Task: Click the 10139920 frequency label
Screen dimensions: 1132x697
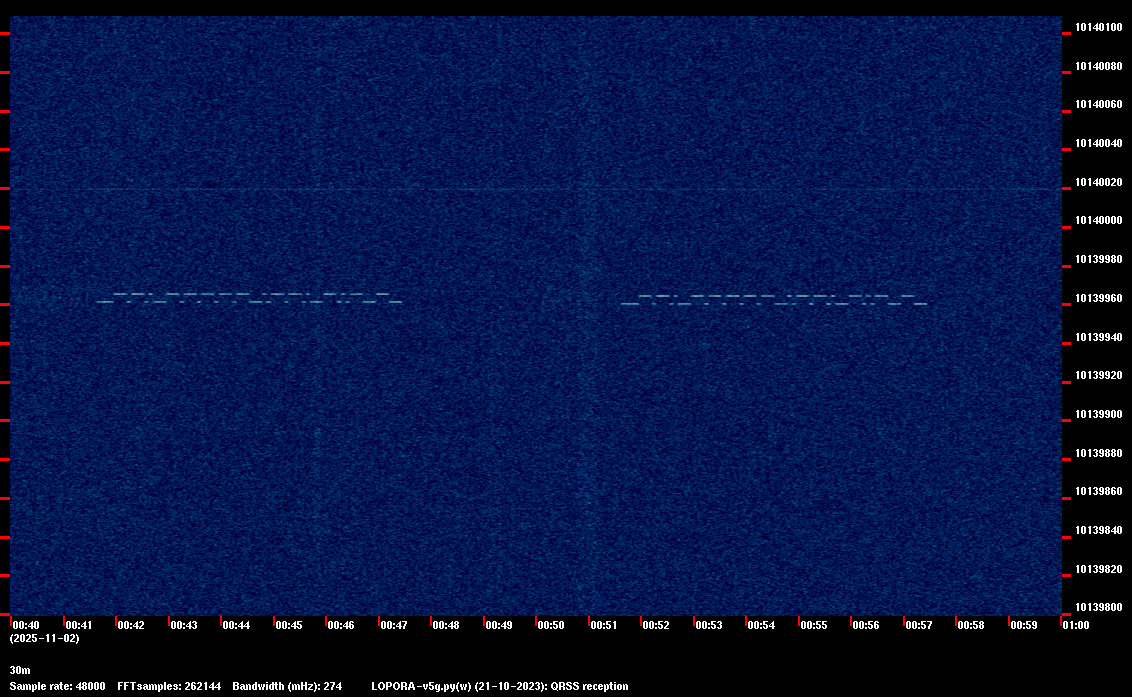Action: pos(1099,376)
